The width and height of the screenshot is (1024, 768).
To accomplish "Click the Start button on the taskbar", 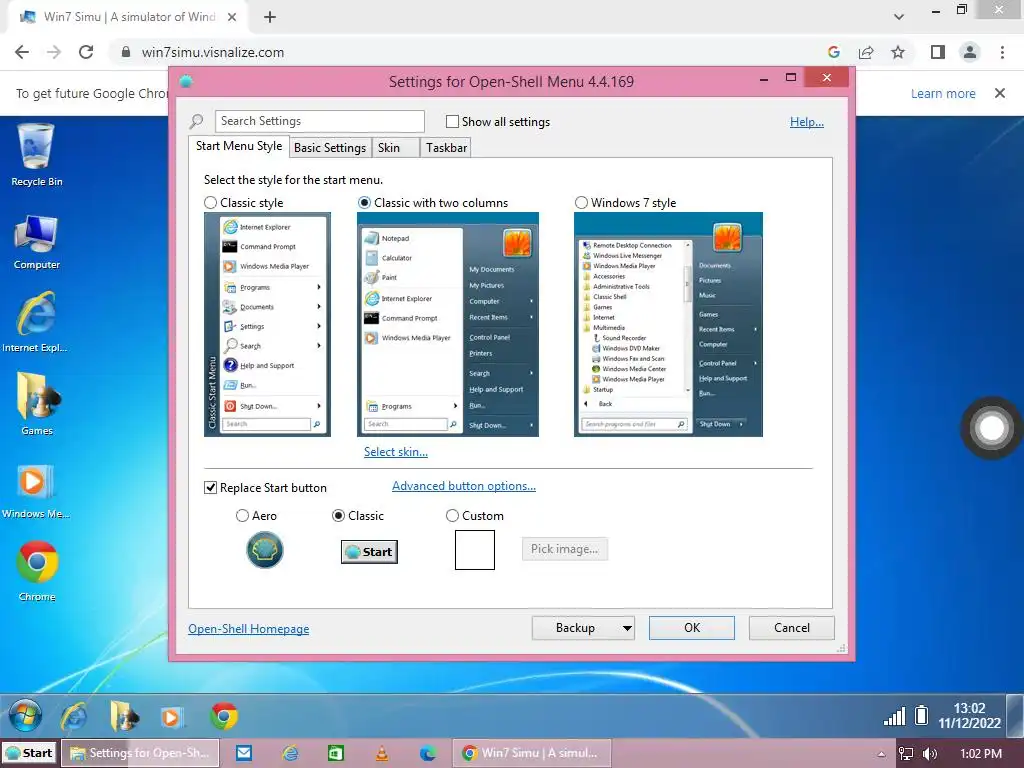I will pos(29,753).
